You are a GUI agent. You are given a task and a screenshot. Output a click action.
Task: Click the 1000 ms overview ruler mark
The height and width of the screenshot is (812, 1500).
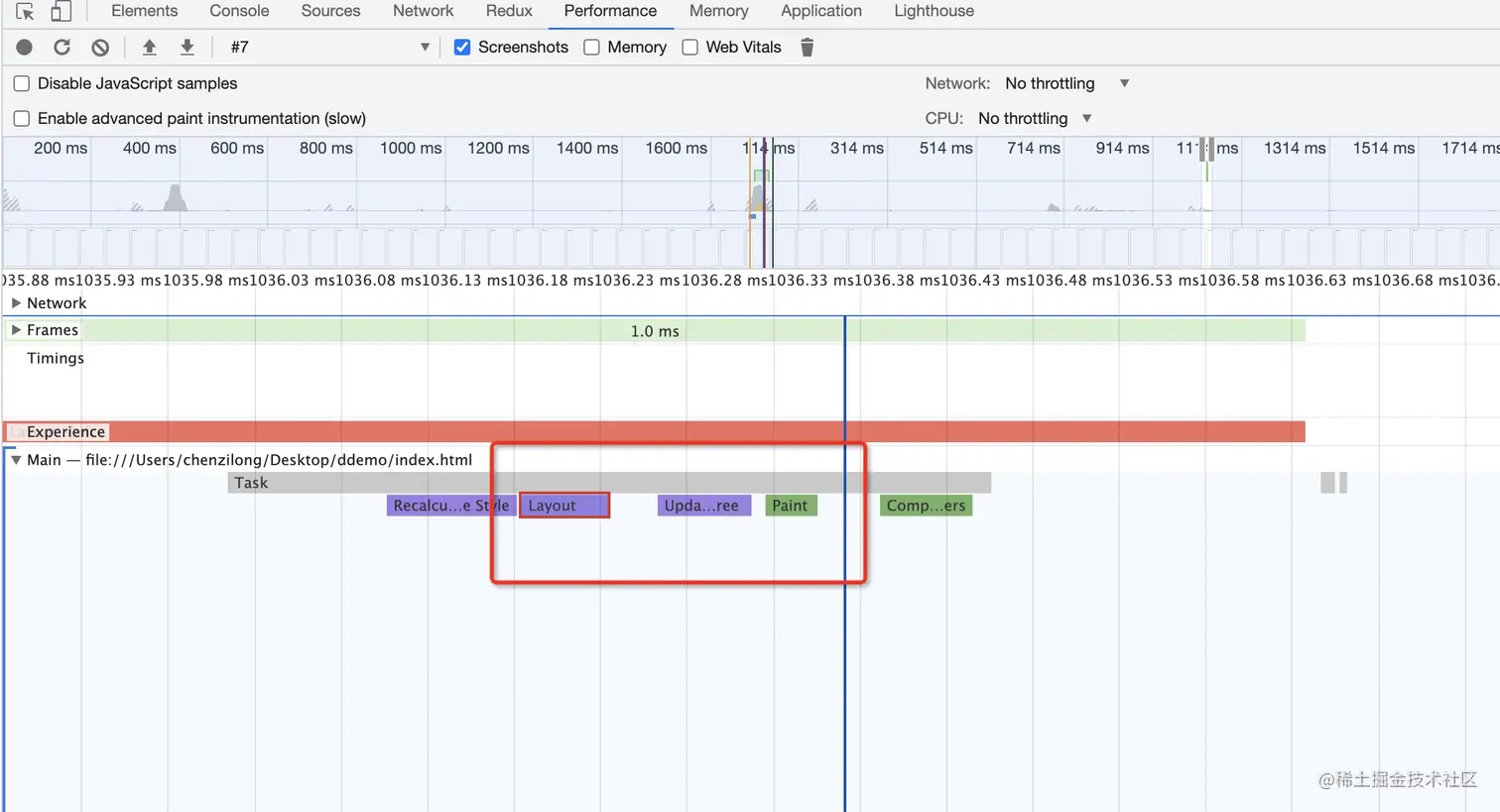coord(411,148)
